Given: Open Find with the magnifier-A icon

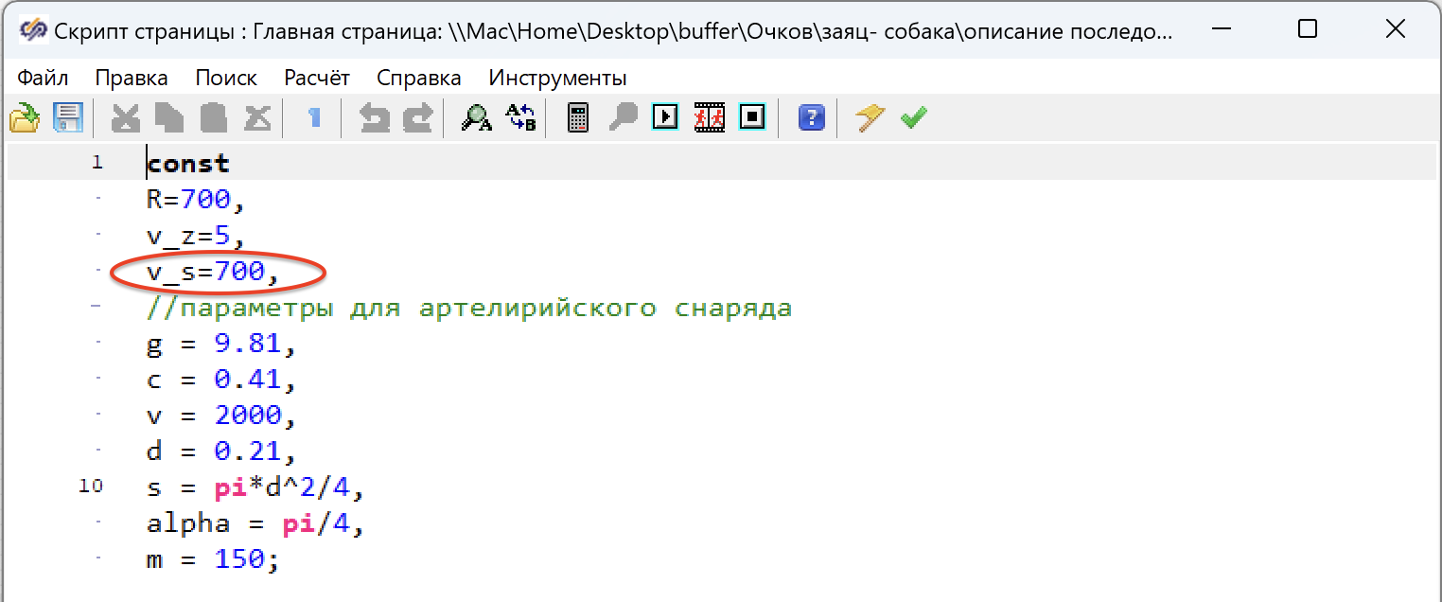Looking at the screenshot, I should 476,118.
